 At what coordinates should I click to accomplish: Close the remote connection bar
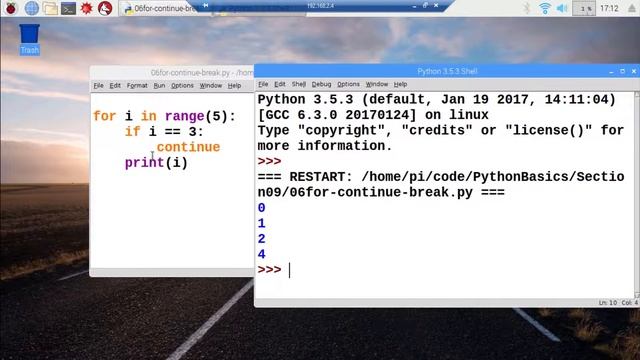pos(436,5)
